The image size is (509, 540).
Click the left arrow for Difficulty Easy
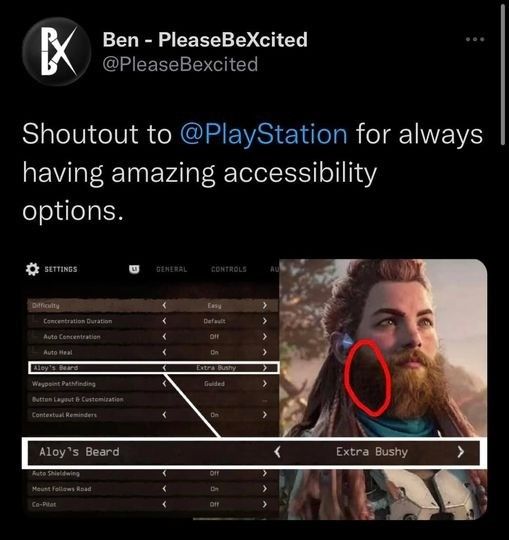tap(164, 305)
